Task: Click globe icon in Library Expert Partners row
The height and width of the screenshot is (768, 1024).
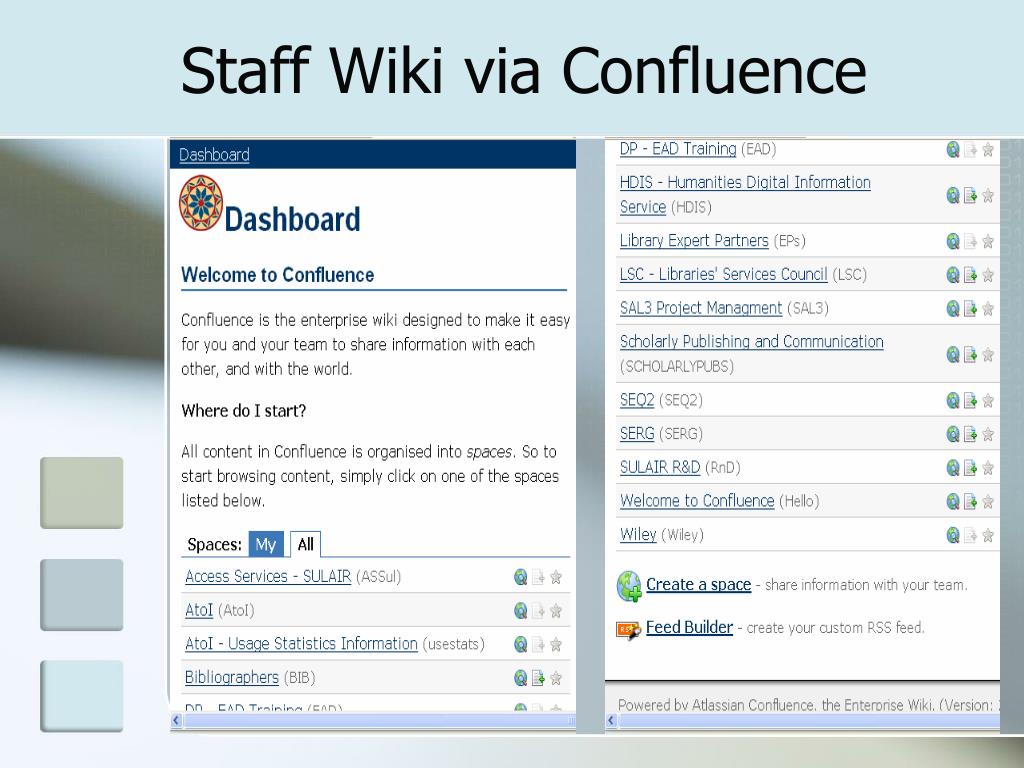Action: (x=953, y=242)
